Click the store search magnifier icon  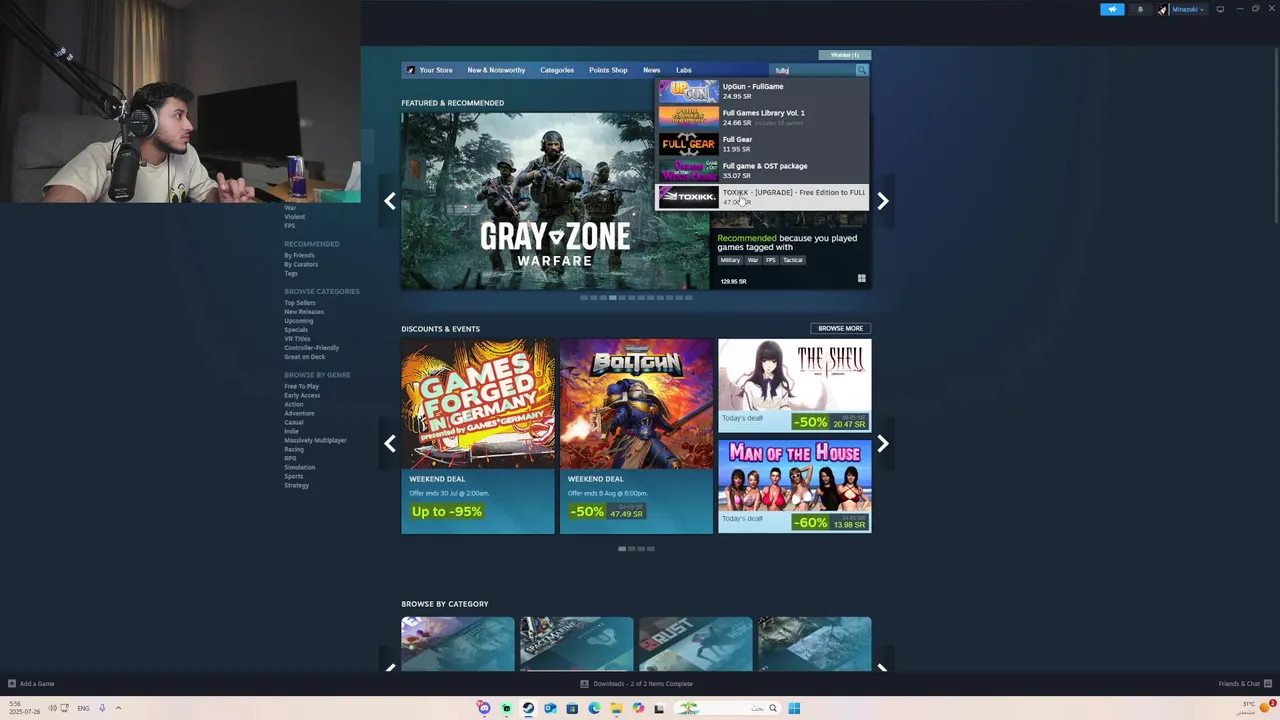[x=861, y=70]
